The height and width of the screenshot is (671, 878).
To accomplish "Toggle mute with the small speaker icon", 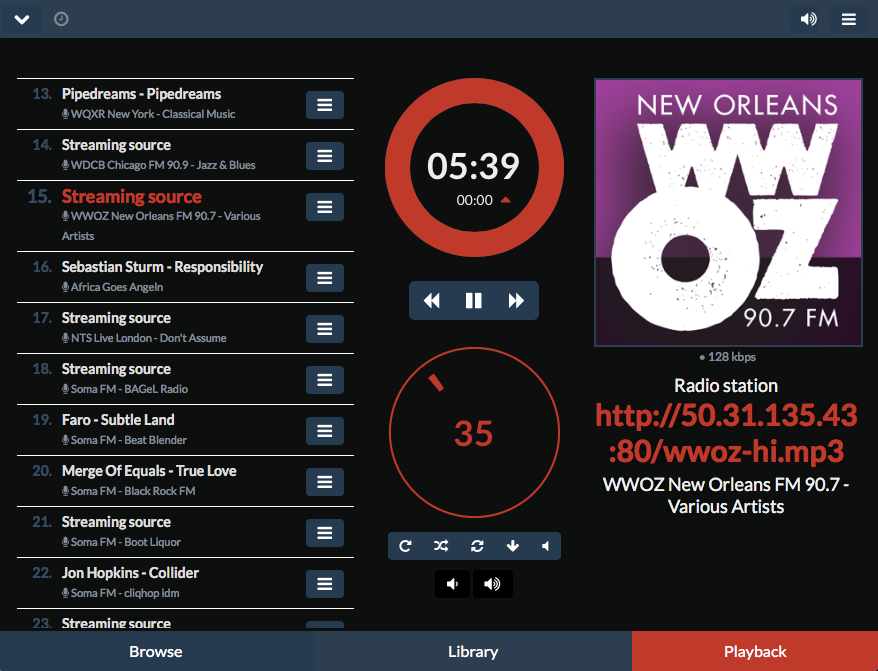I will [545, 546].
